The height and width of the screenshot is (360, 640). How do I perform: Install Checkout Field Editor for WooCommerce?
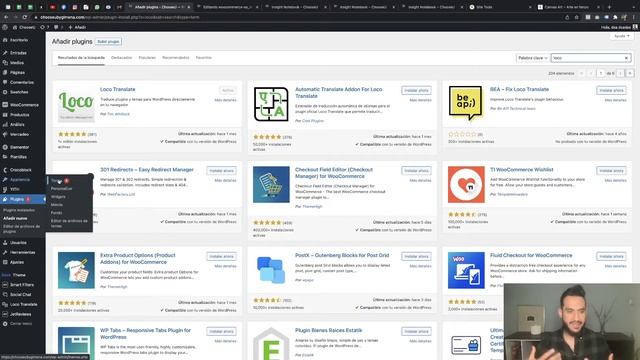pyautogui.click(x=416, y=171)
